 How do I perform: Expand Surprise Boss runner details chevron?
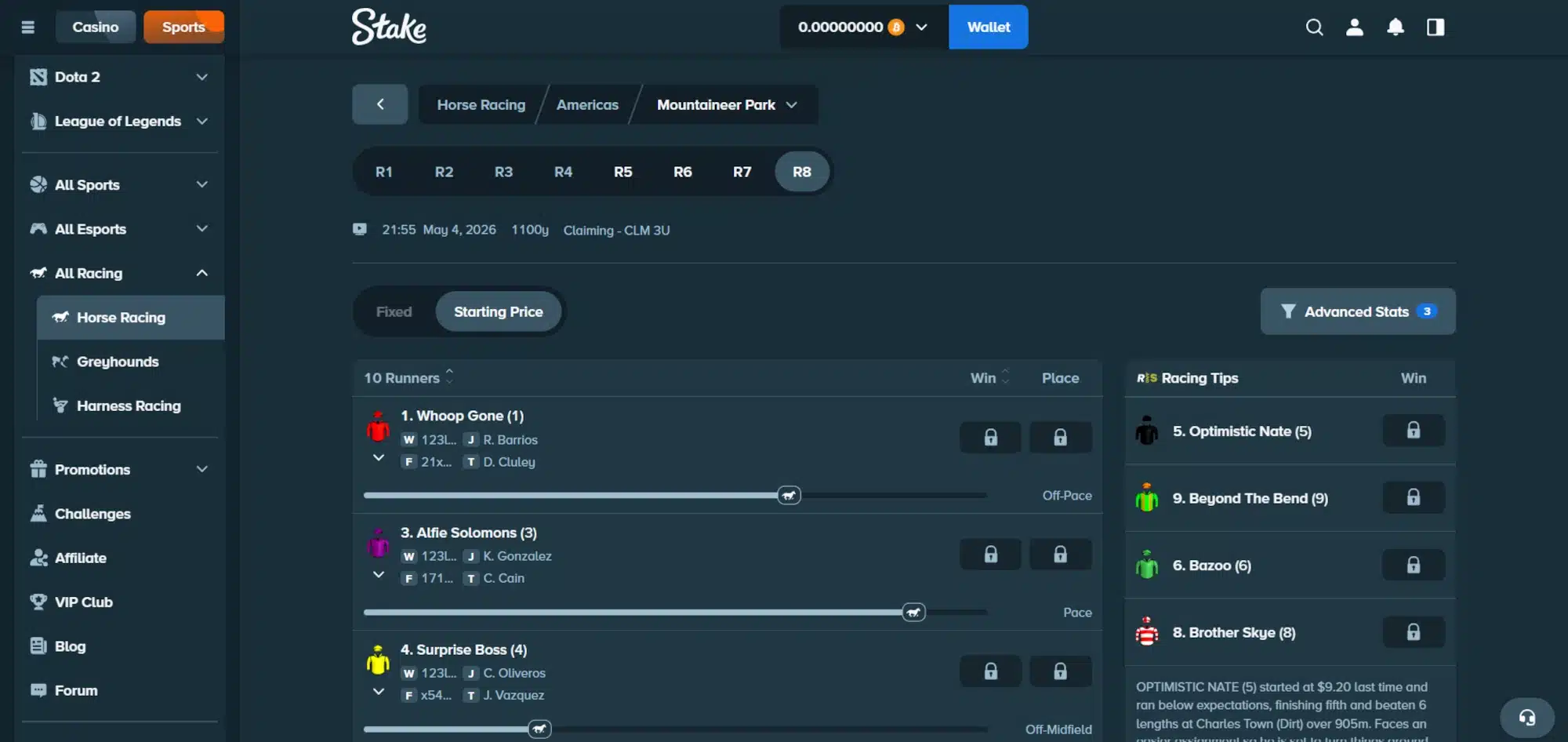click(379, 691)
